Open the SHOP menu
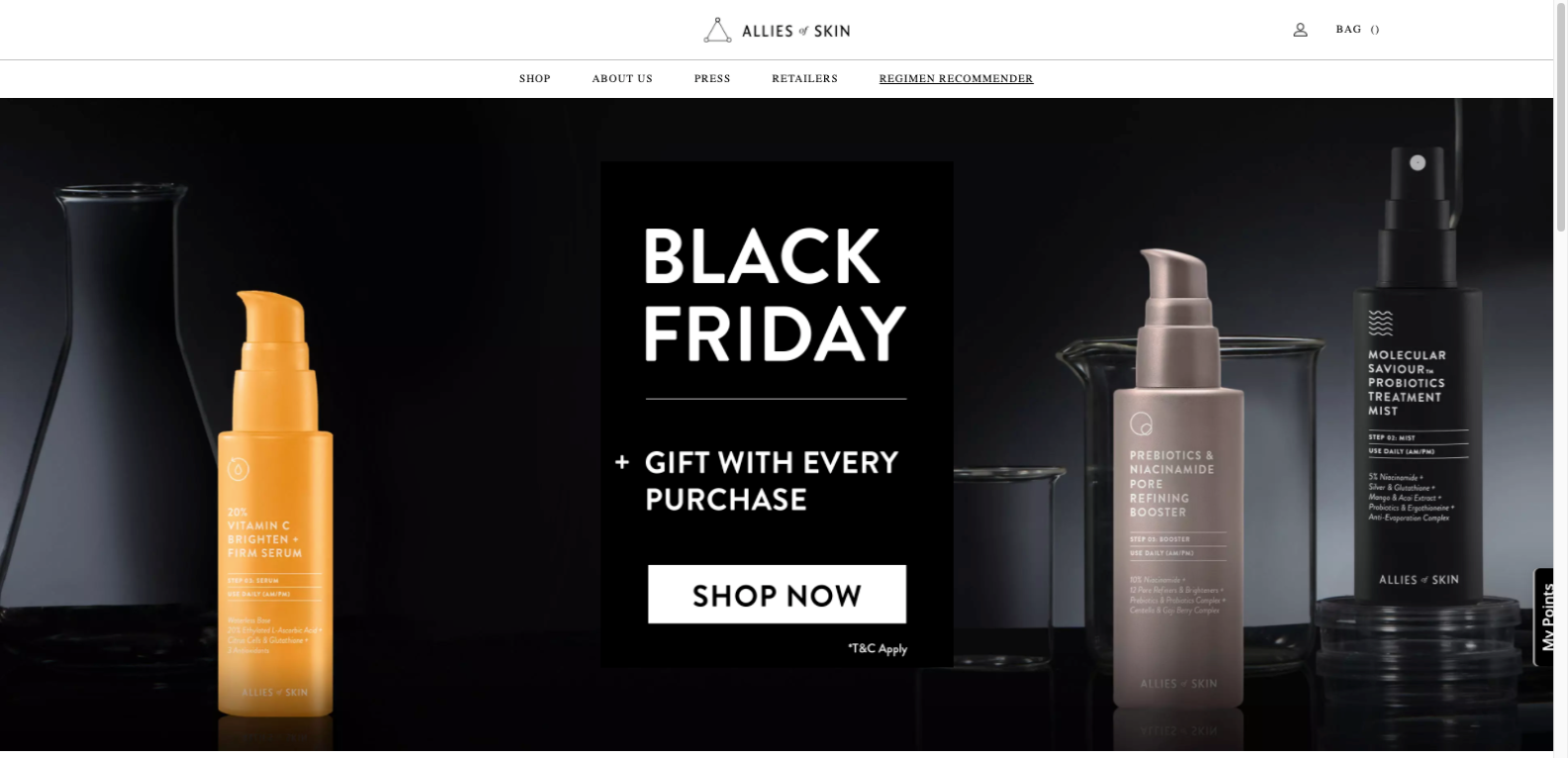The width and height of the screenshot is (1568, 758). click(534, 79)
